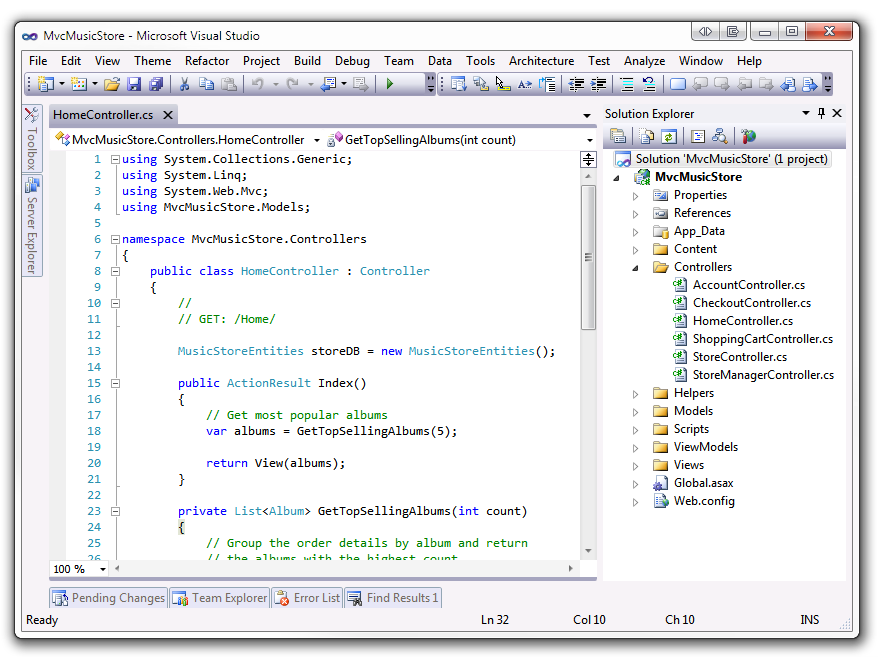The height and width of the screenshot is (657, 878).
Task: Click the editor vertical scrollbar thumb
Action: pyautogui.click(x=589, y=258)
